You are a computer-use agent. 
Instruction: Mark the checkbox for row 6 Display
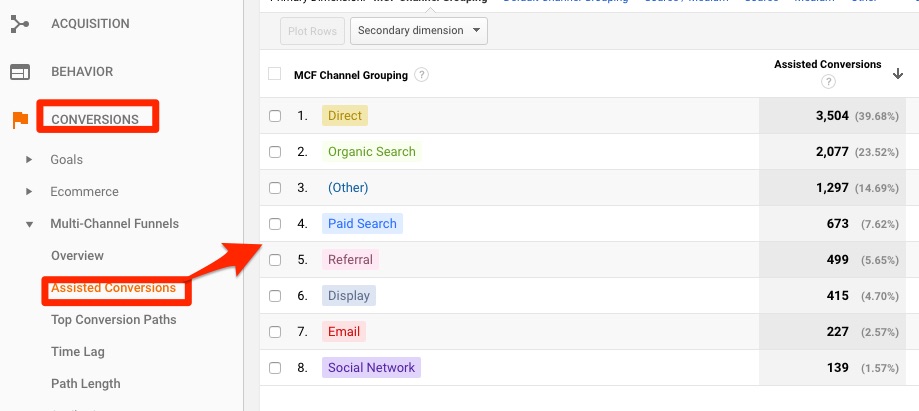275,295
